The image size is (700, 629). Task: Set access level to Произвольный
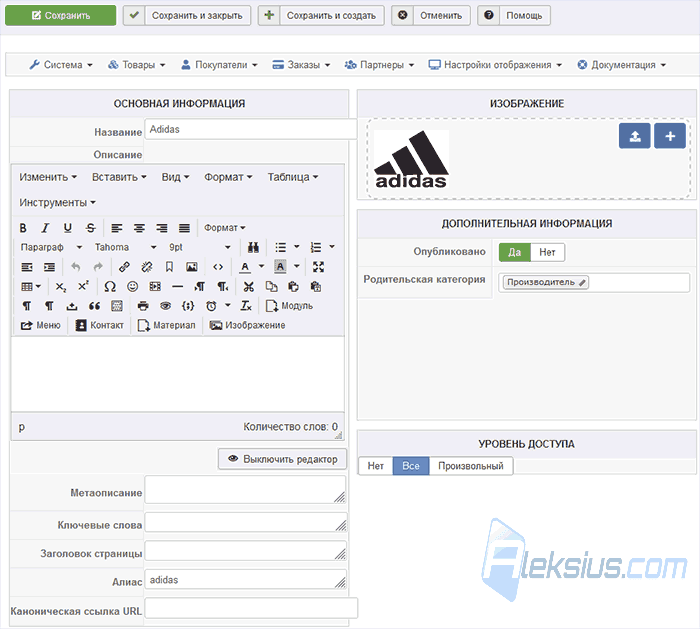coord(471,466)
